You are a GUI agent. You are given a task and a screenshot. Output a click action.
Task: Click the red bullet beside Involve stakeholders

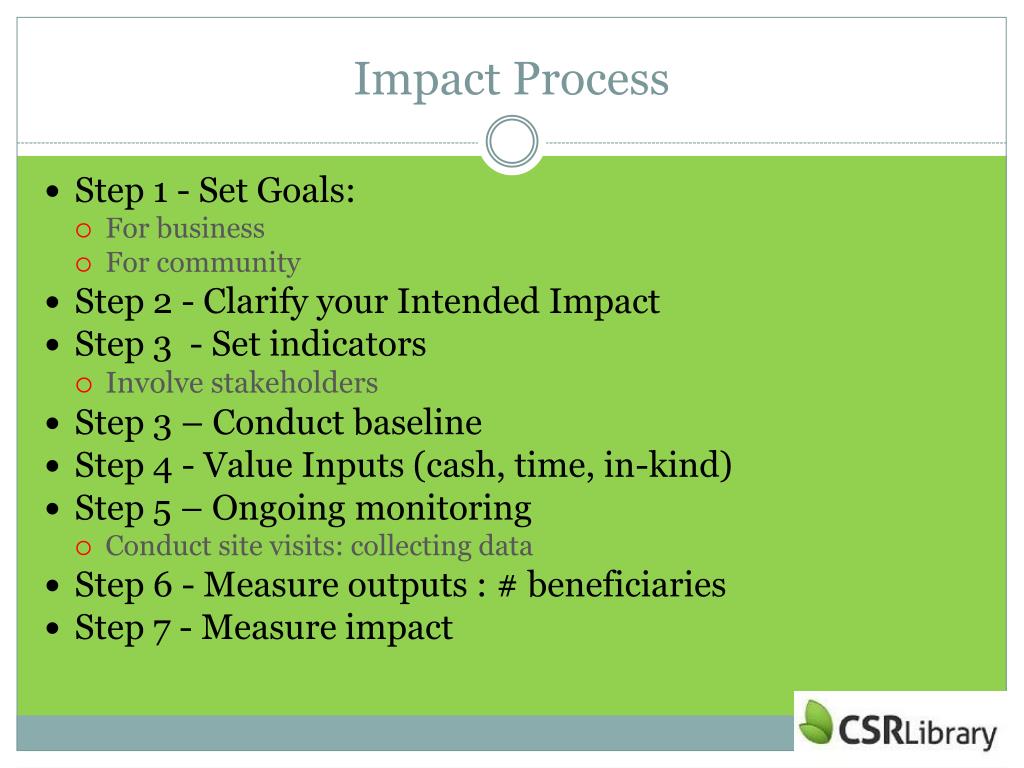coord(83,385)
